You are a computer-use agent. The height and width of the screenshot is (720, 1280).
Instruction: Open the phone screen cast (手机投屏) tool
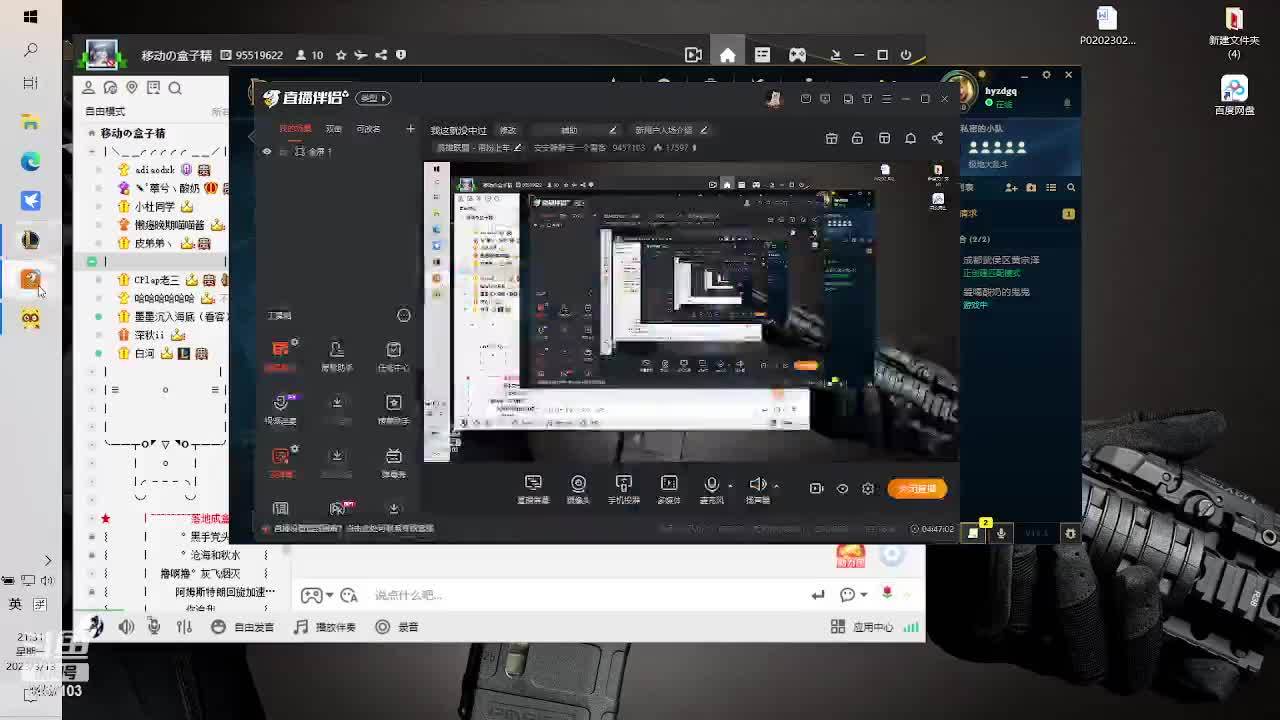(624, 488)
